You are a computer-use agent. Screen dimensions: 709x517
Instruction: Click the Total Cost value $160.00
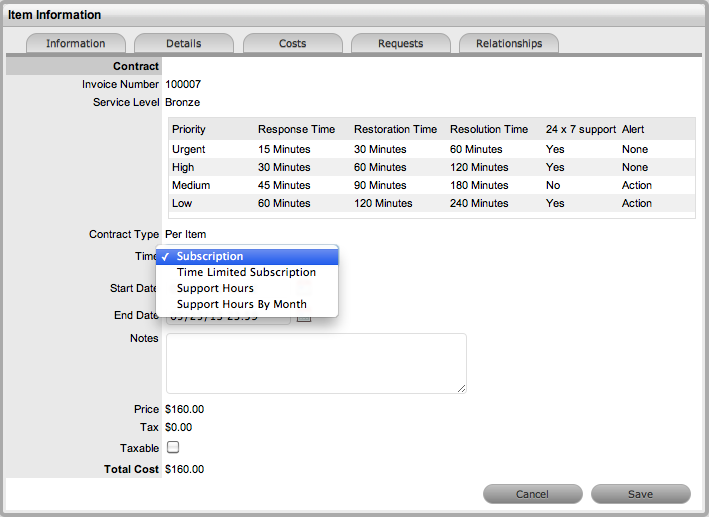pos(184,470)
